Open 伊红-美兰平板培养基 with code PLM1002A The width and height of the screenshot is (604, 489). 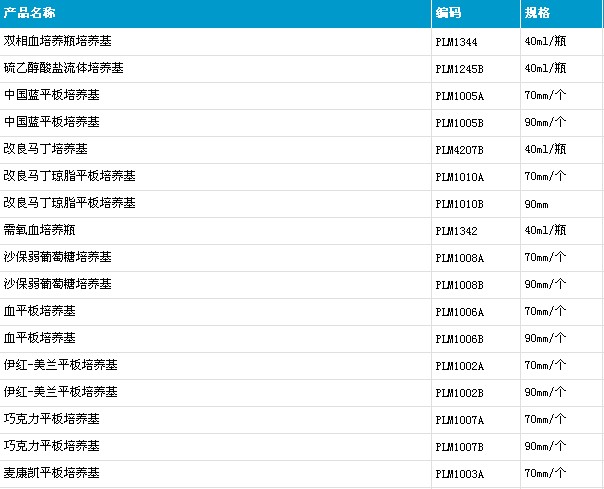click(x=60, y=365)
